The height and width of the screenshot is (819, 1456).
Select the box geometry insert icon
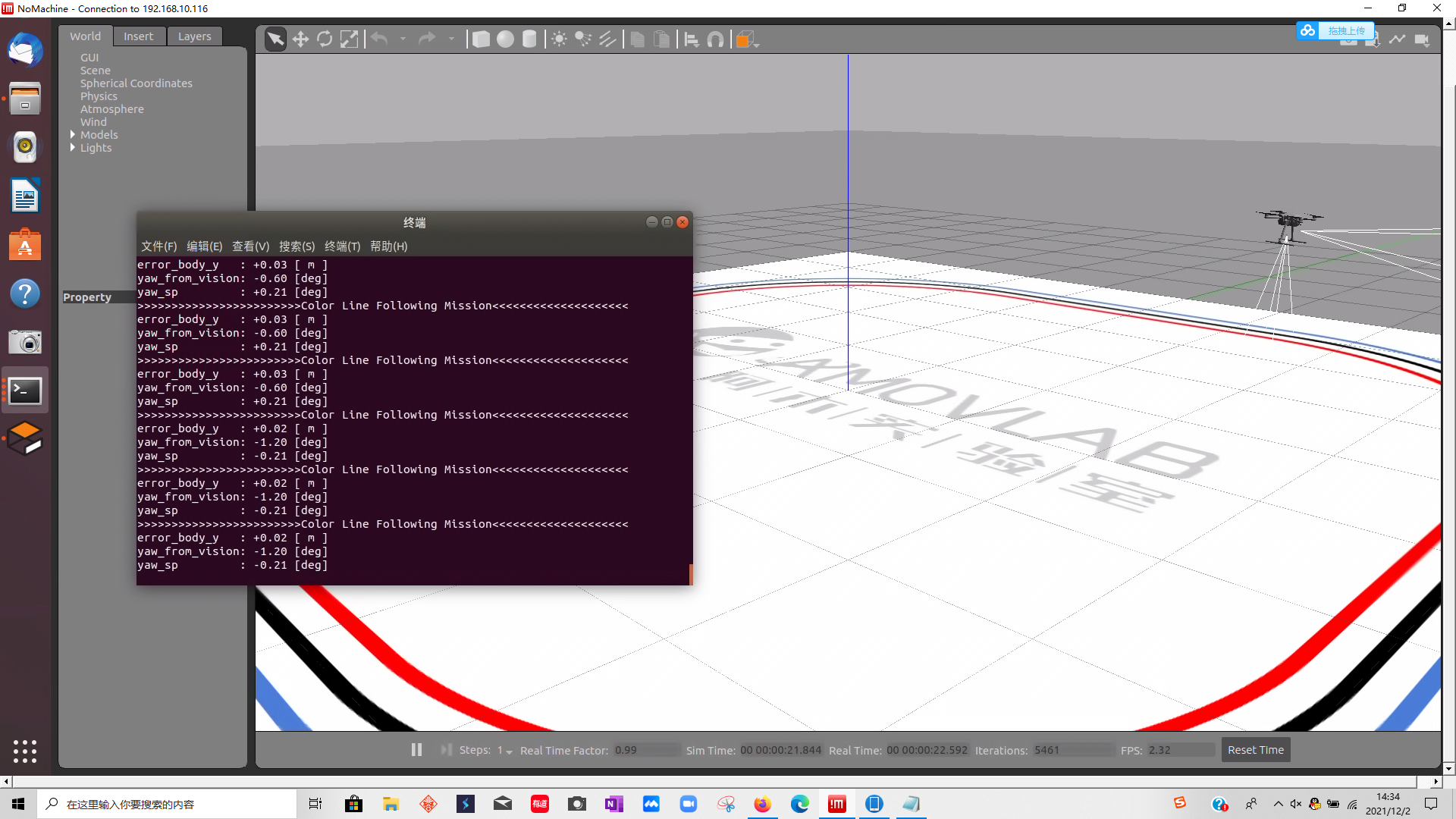tap(480, 39)
